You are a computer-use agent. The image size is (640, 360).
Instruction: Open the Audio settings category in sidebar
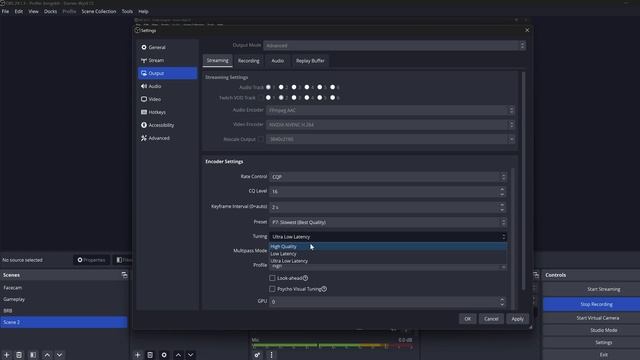[x=167, y=86]
